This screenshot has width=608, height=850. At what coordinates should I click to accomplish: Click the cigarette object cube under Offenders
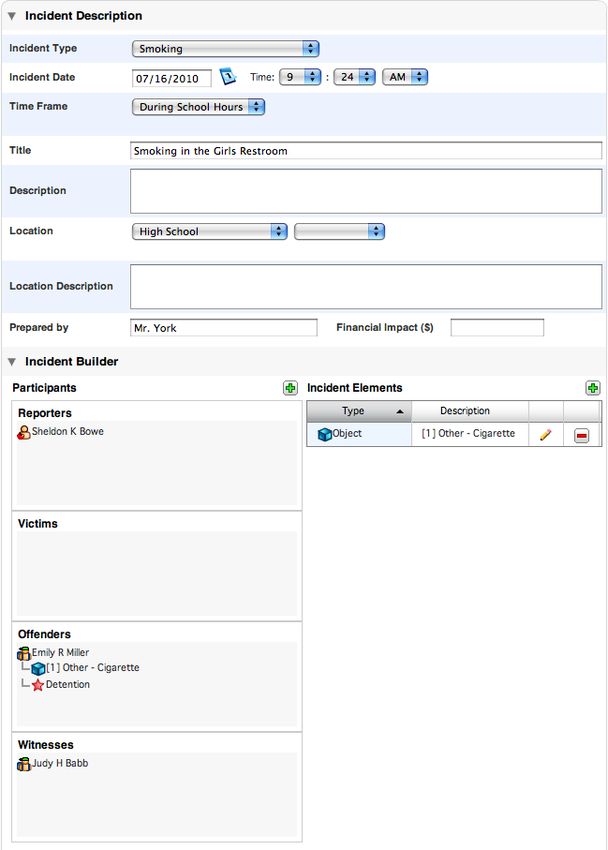pos(38,669)
